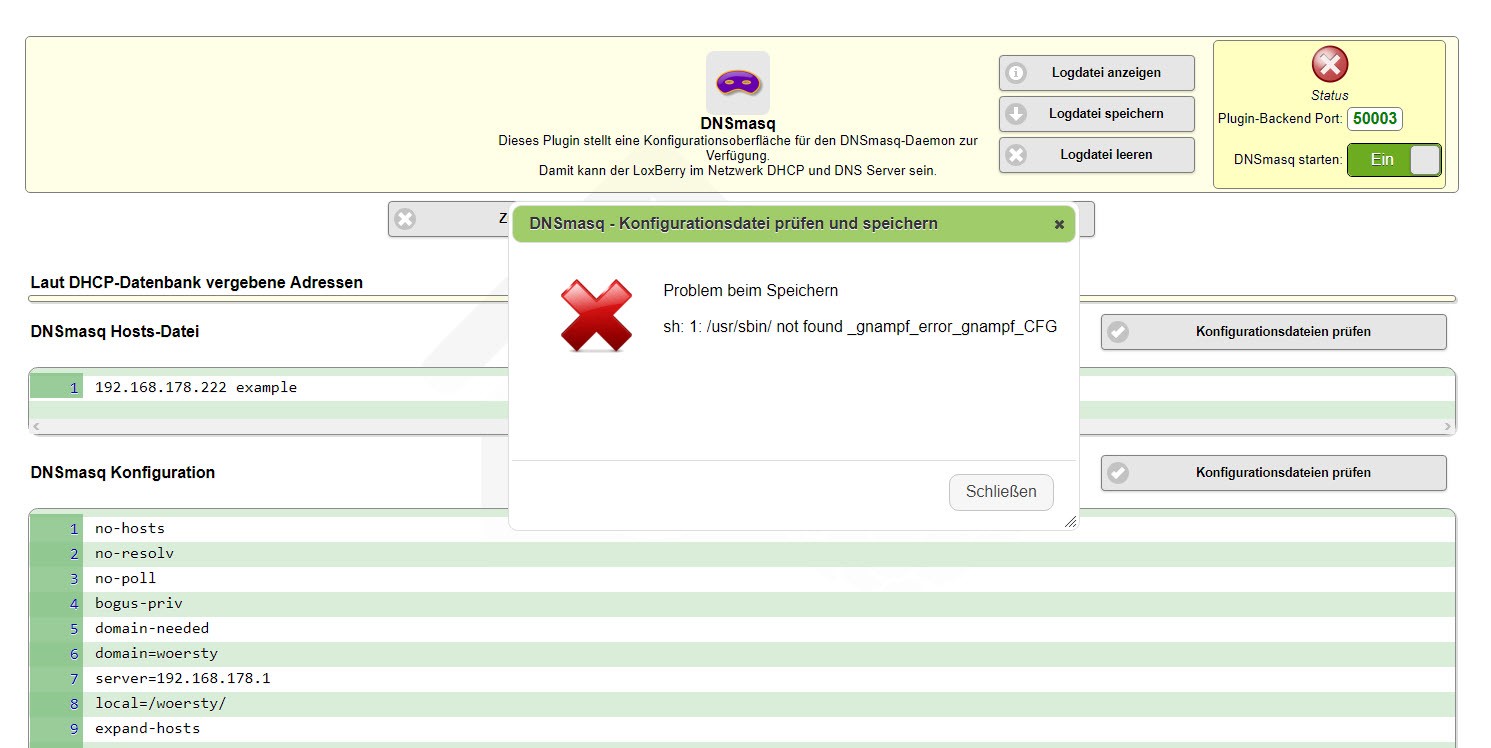Download the log via Logdatei speichern

point(1096,114)
